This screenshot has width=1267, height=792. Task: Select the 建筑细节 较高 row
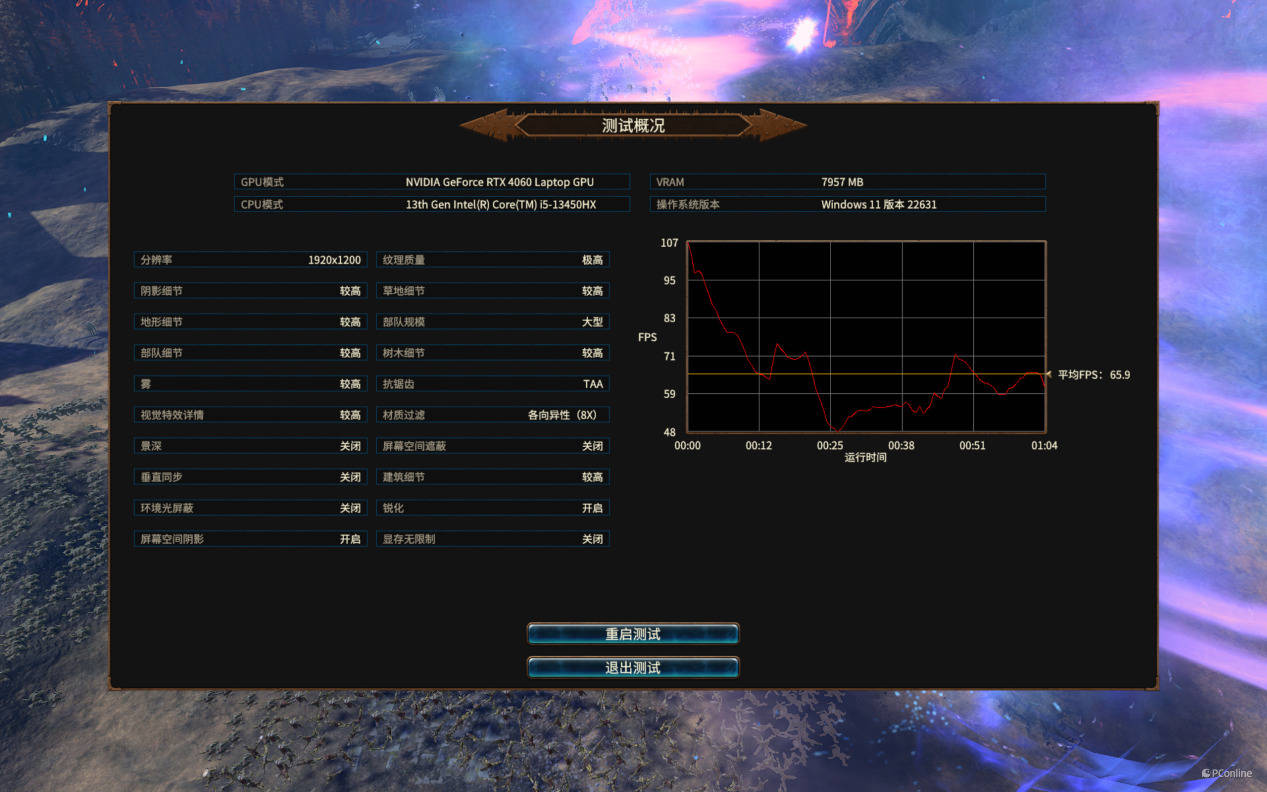pos(493,477)
